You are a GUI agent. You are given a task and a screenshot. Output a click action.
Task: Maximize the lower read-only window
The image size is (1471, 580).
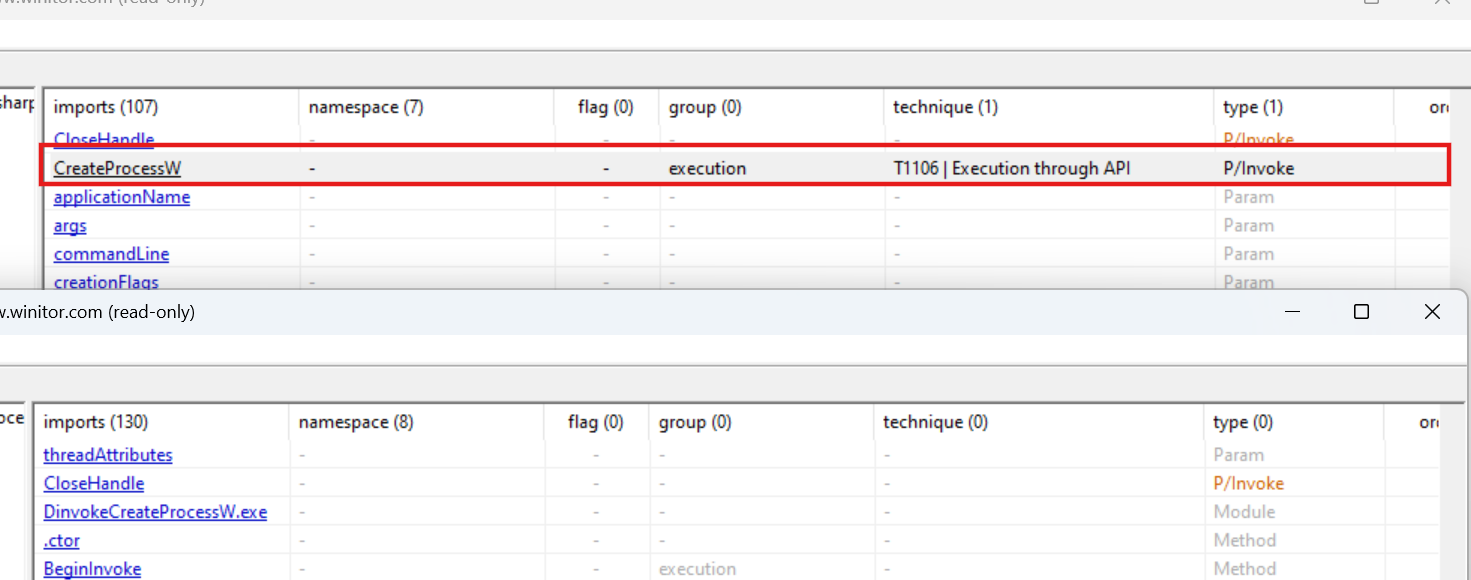click(x=1361, y=312)
